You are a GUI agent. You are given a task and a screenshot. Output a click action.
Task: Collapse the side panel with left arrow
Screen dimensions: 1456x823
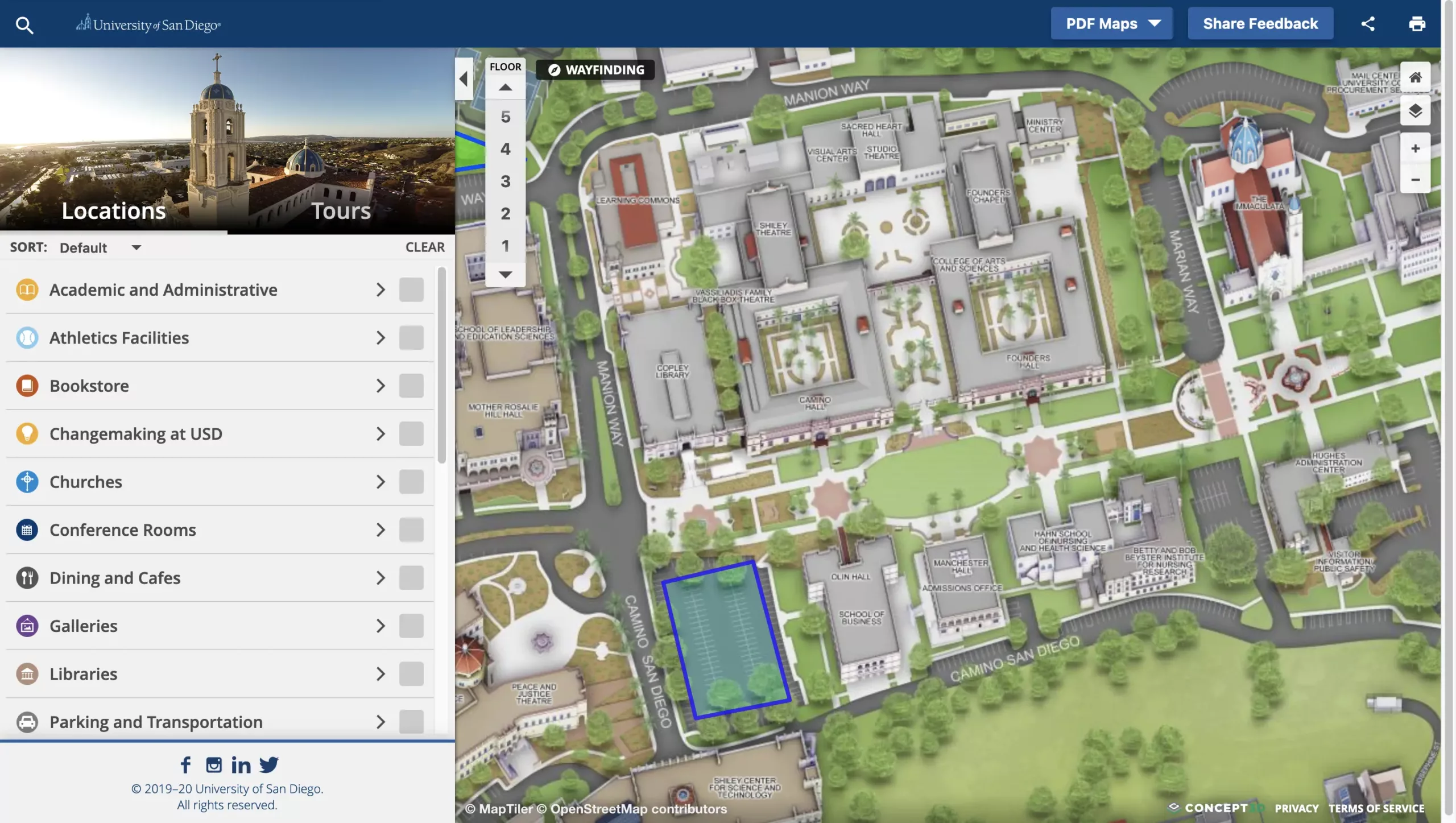[x=464, y=78]
